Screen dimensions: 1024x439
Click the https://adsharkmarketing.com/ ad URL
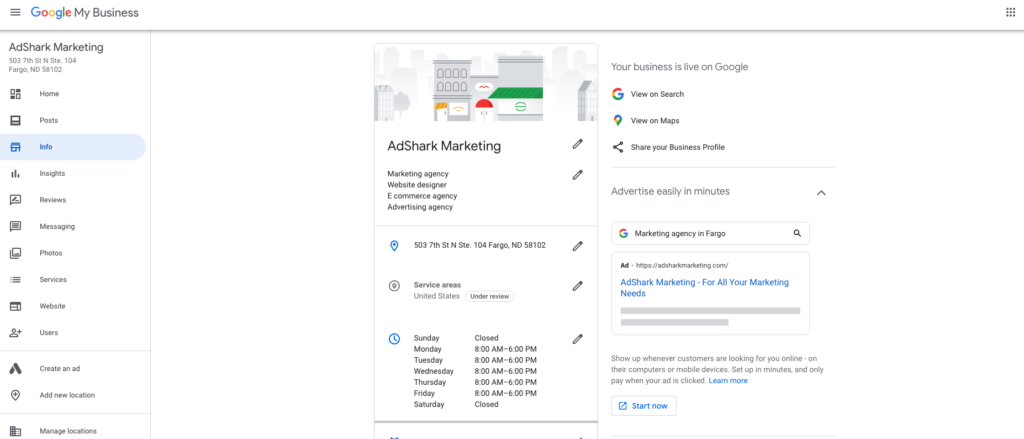pyautogui.click(x=682, y=266)
